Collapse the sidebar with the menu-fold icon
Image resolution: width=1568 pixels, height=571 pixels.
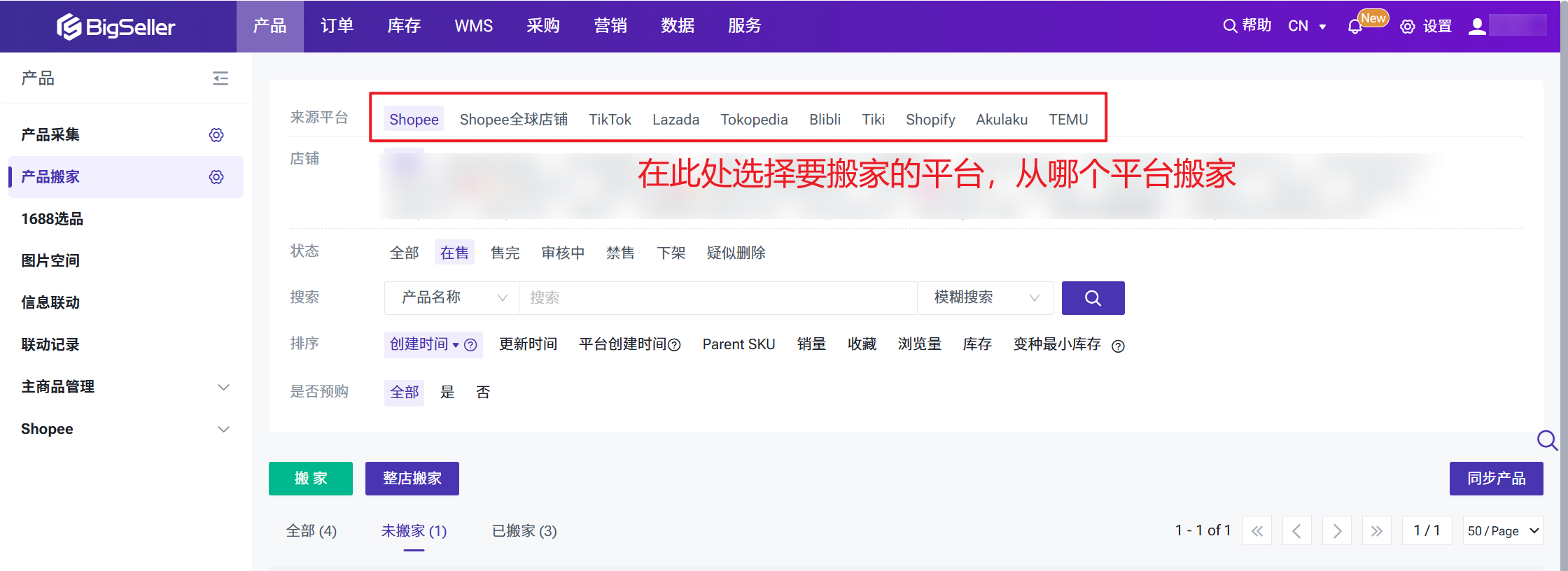220,78
